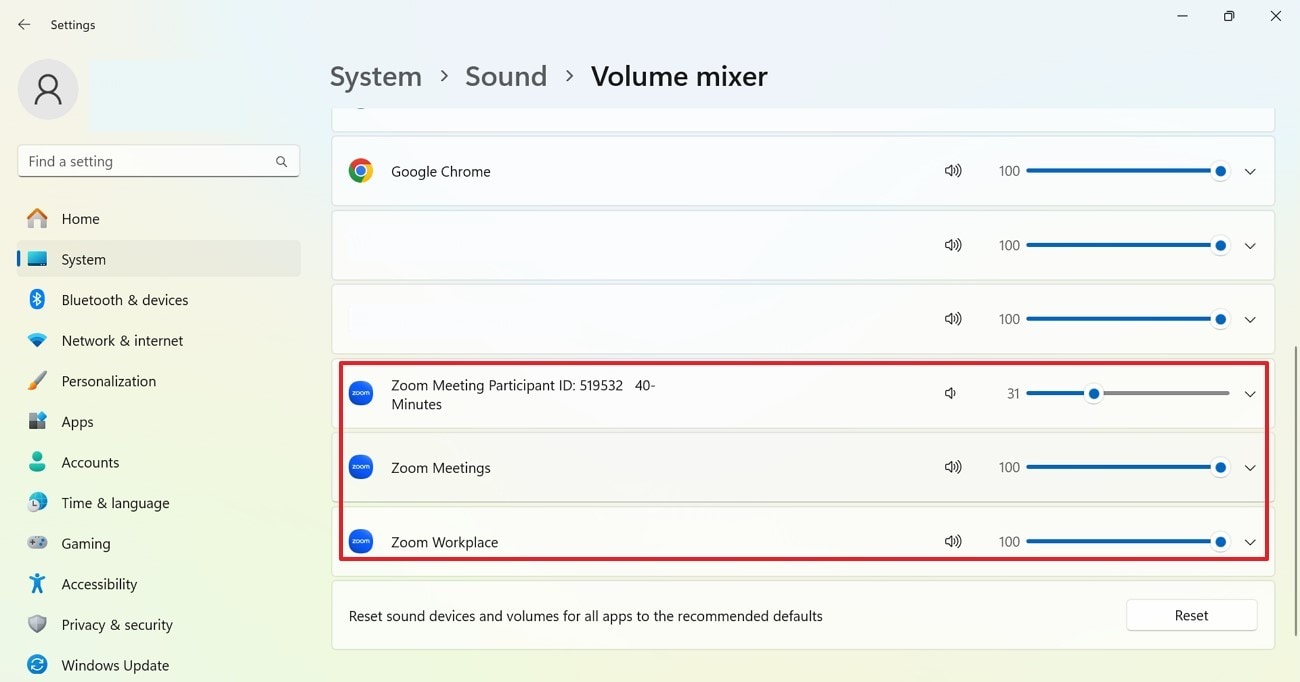Mute Google Chrome volume speaker
Viewport: 1300px width, 682px height.
(x=953, y=171)
